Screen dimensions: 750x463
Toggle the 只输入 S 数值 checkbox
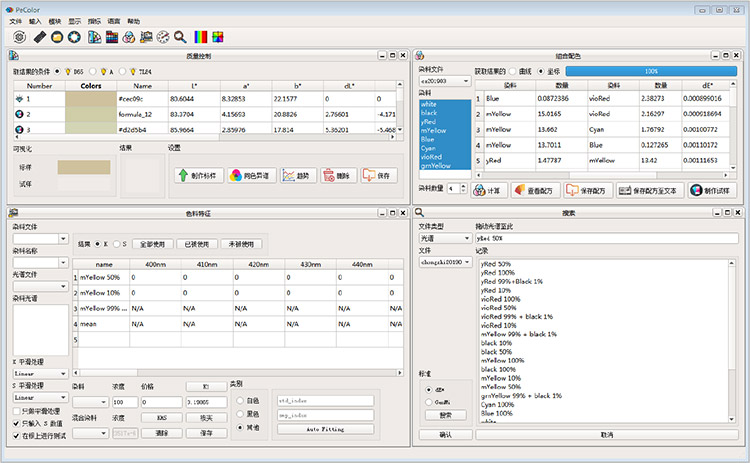[15, 423]
